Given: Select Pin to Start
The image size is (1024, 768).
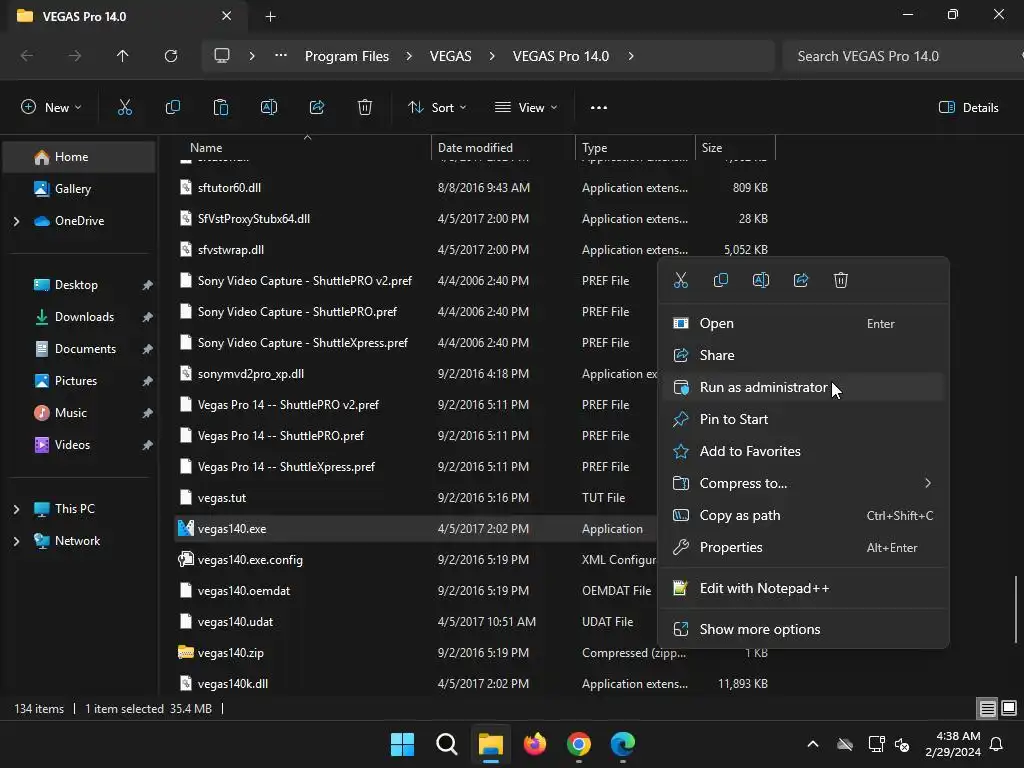Looking at the screenshot, I should [x=803, y=419].
